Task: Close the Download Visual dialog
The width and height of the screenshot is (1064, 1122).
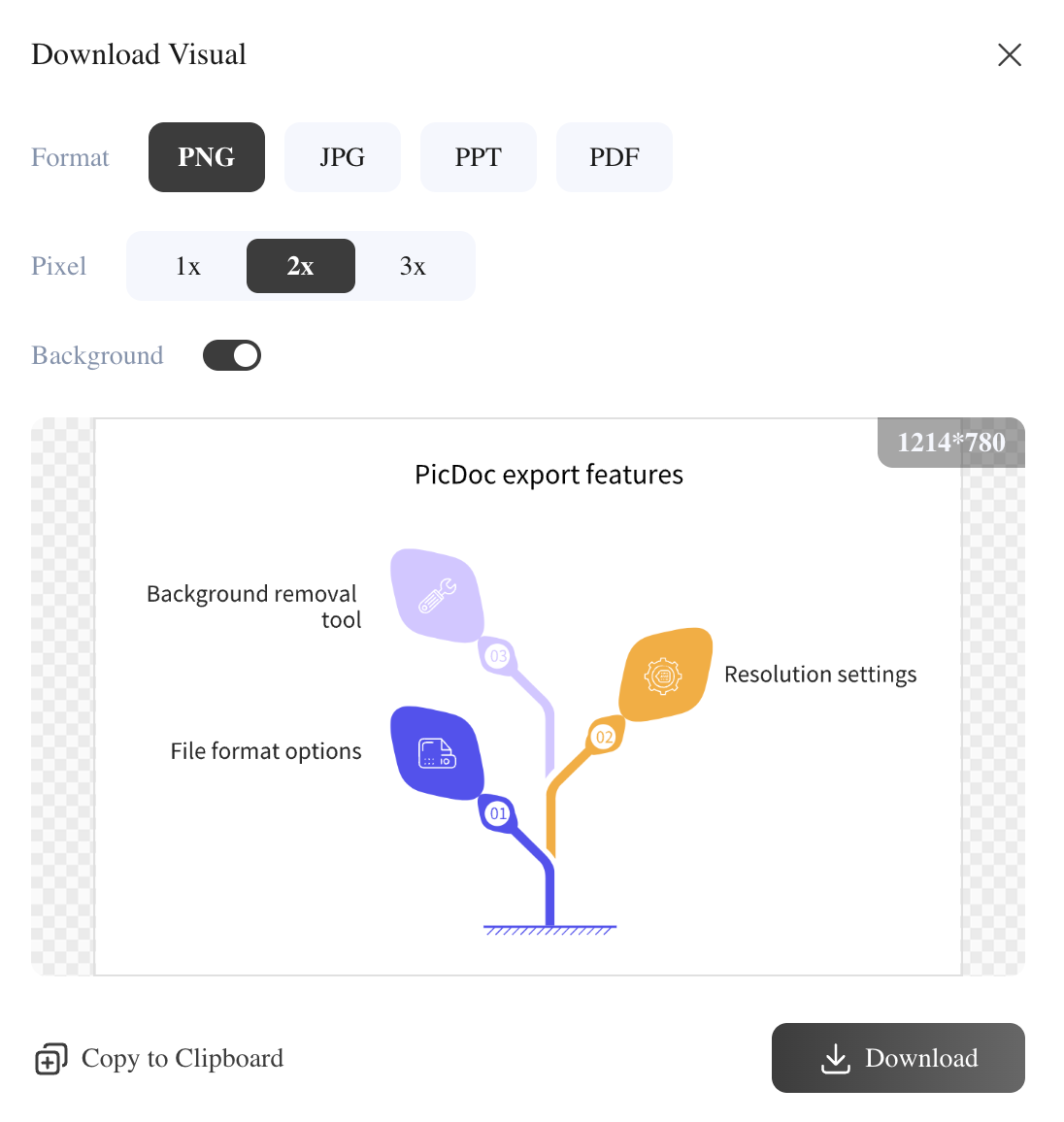Action: click(x=1009, y=54)
